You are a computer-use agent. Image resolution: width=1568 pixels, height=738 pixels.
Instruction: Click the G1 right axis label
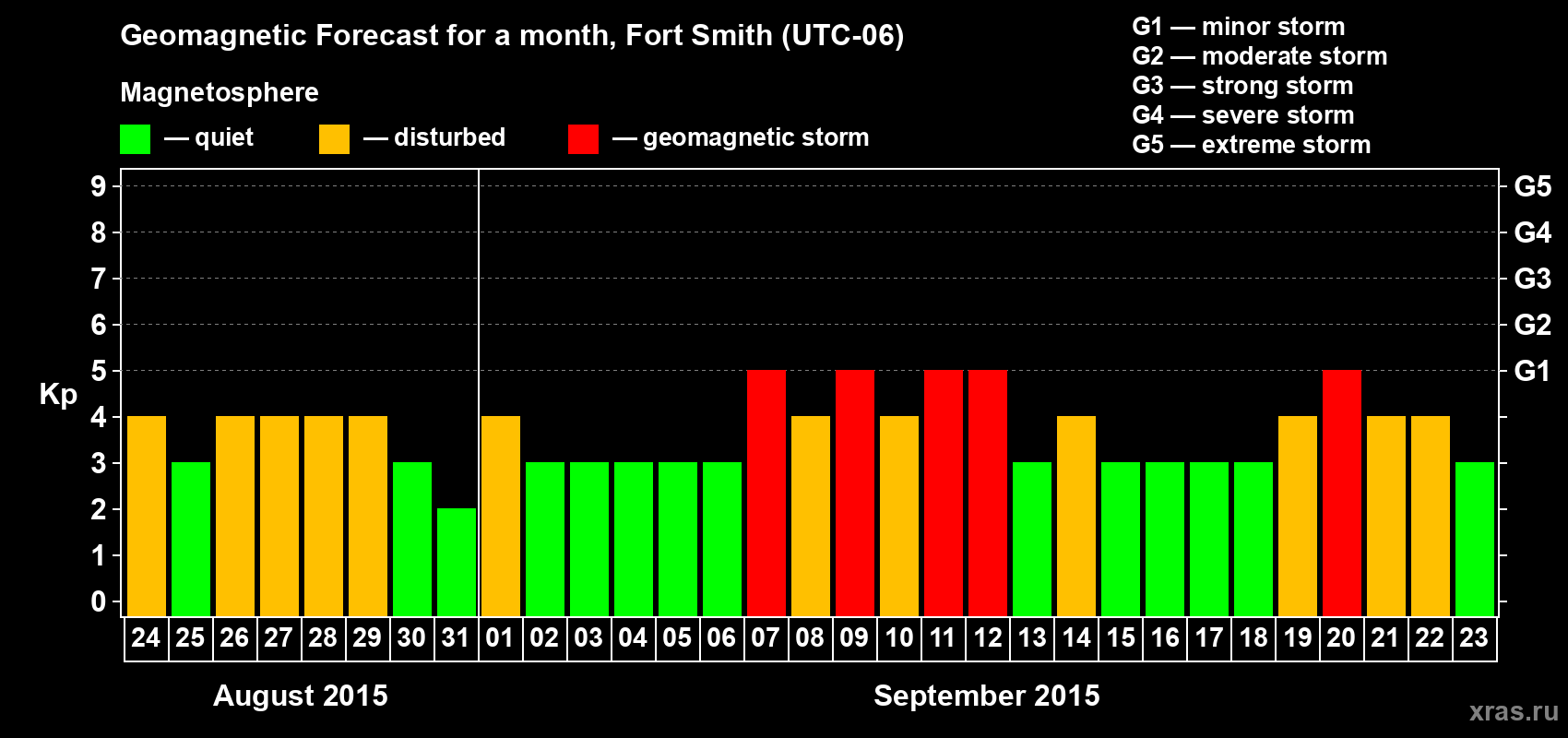[x=1533, y=371]
